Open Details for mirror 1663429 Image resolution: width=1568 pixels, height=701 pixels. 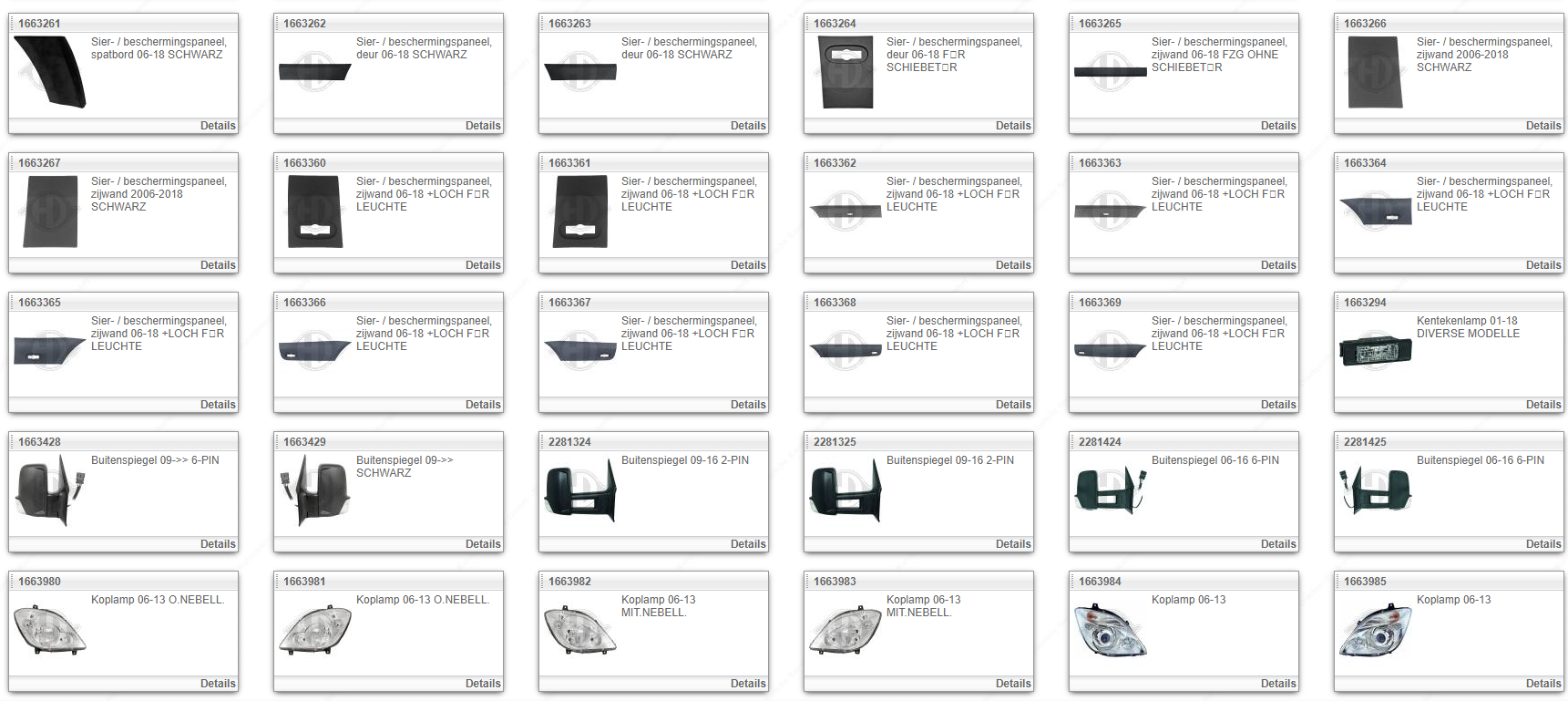click(x=483, y=544)
